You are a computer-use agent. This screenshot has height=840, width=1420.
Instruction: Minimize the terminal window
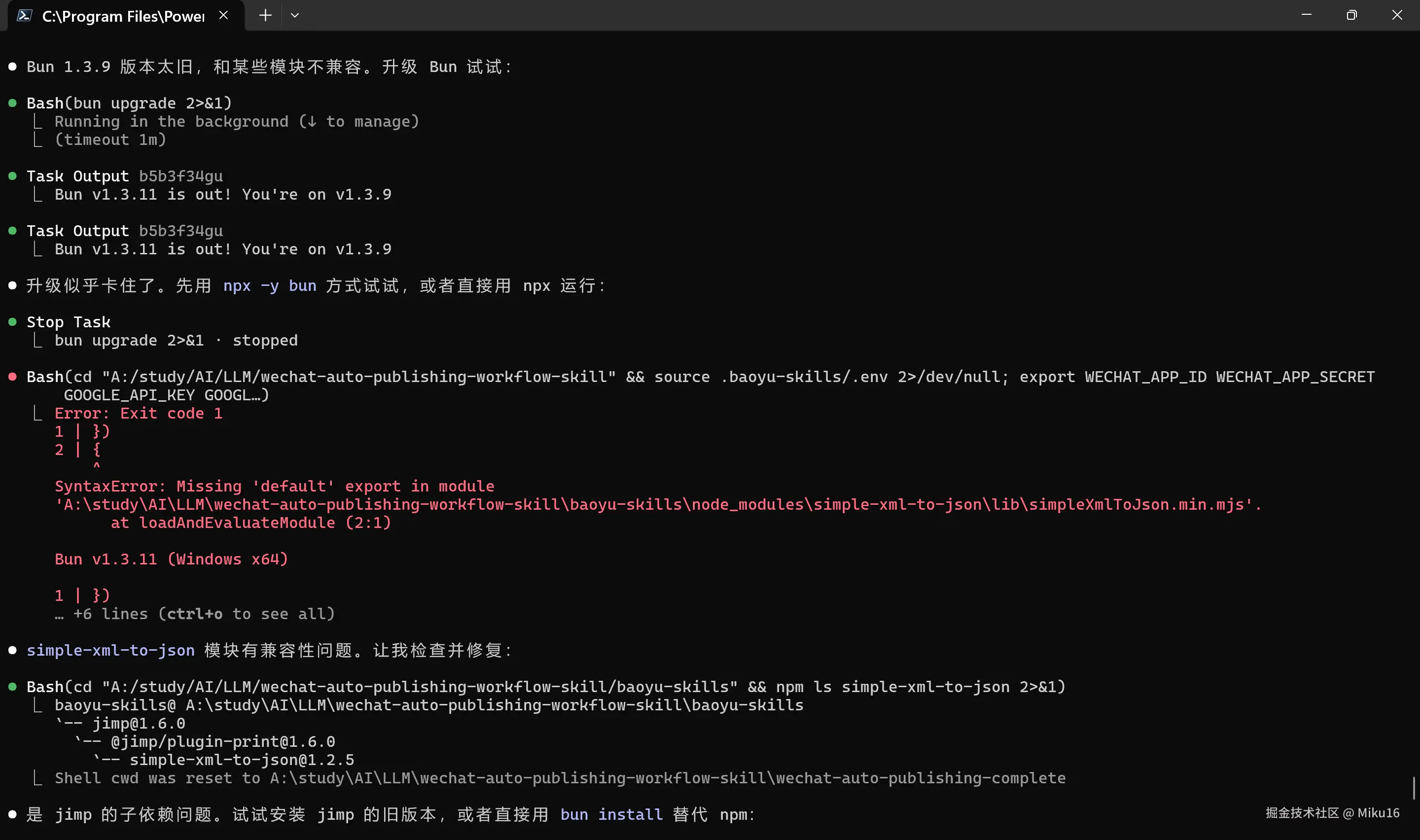pyautogui.click(x=1306, y=15)
